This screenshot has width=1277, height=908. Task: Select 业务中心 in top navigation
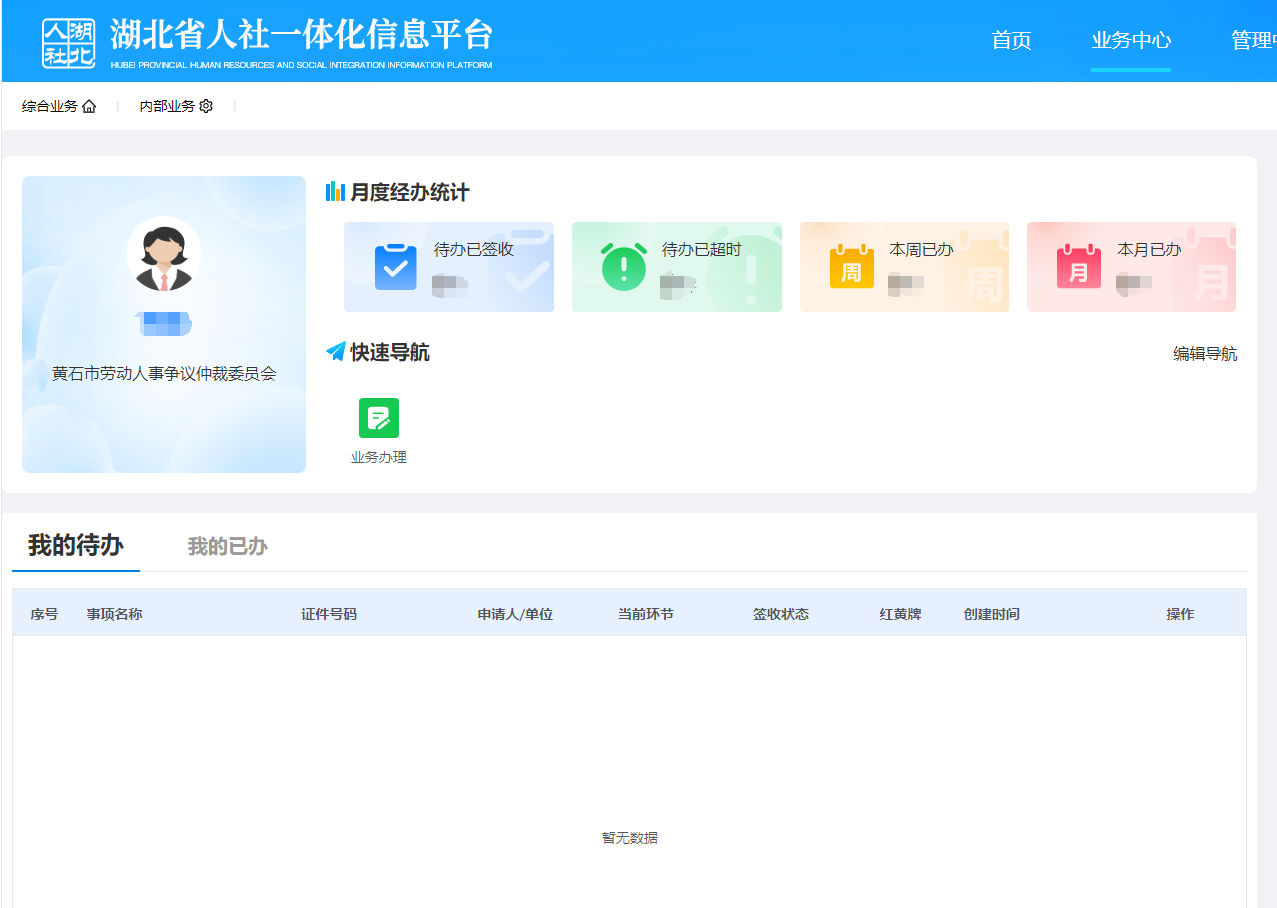coord(1131,41)
